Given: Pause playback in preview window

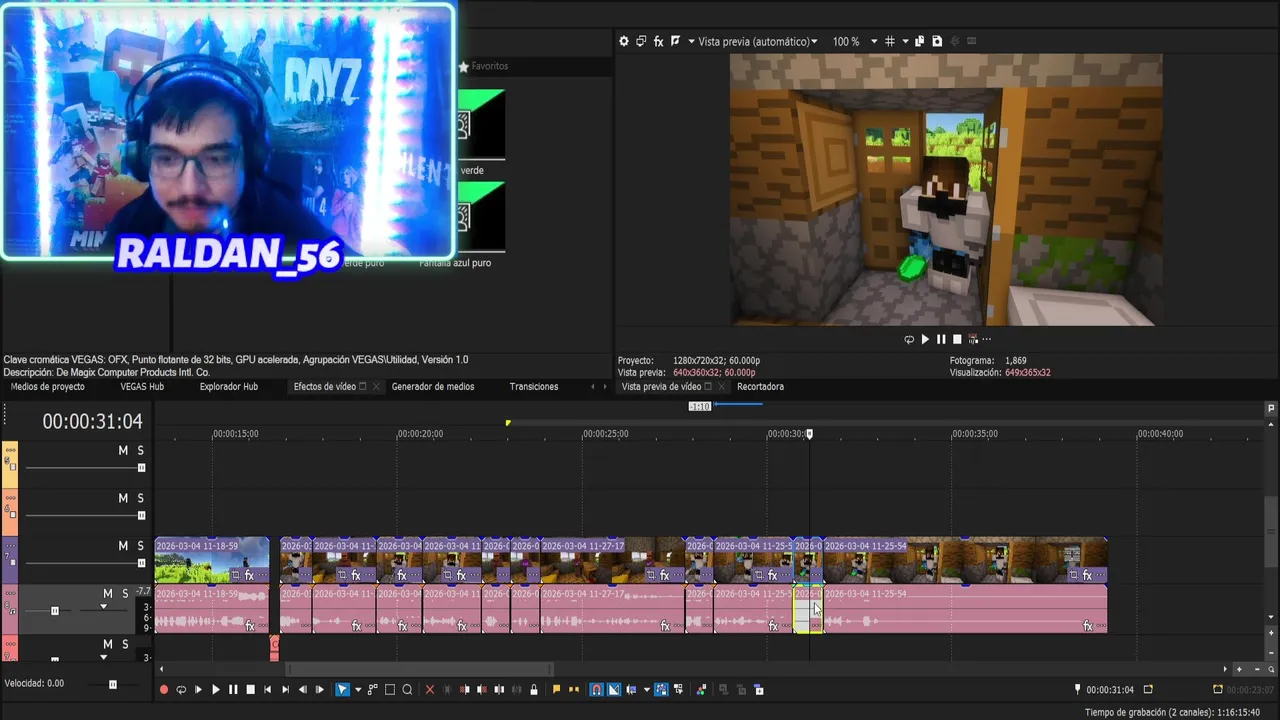Looking at the screenshot, I should [941, 339].
